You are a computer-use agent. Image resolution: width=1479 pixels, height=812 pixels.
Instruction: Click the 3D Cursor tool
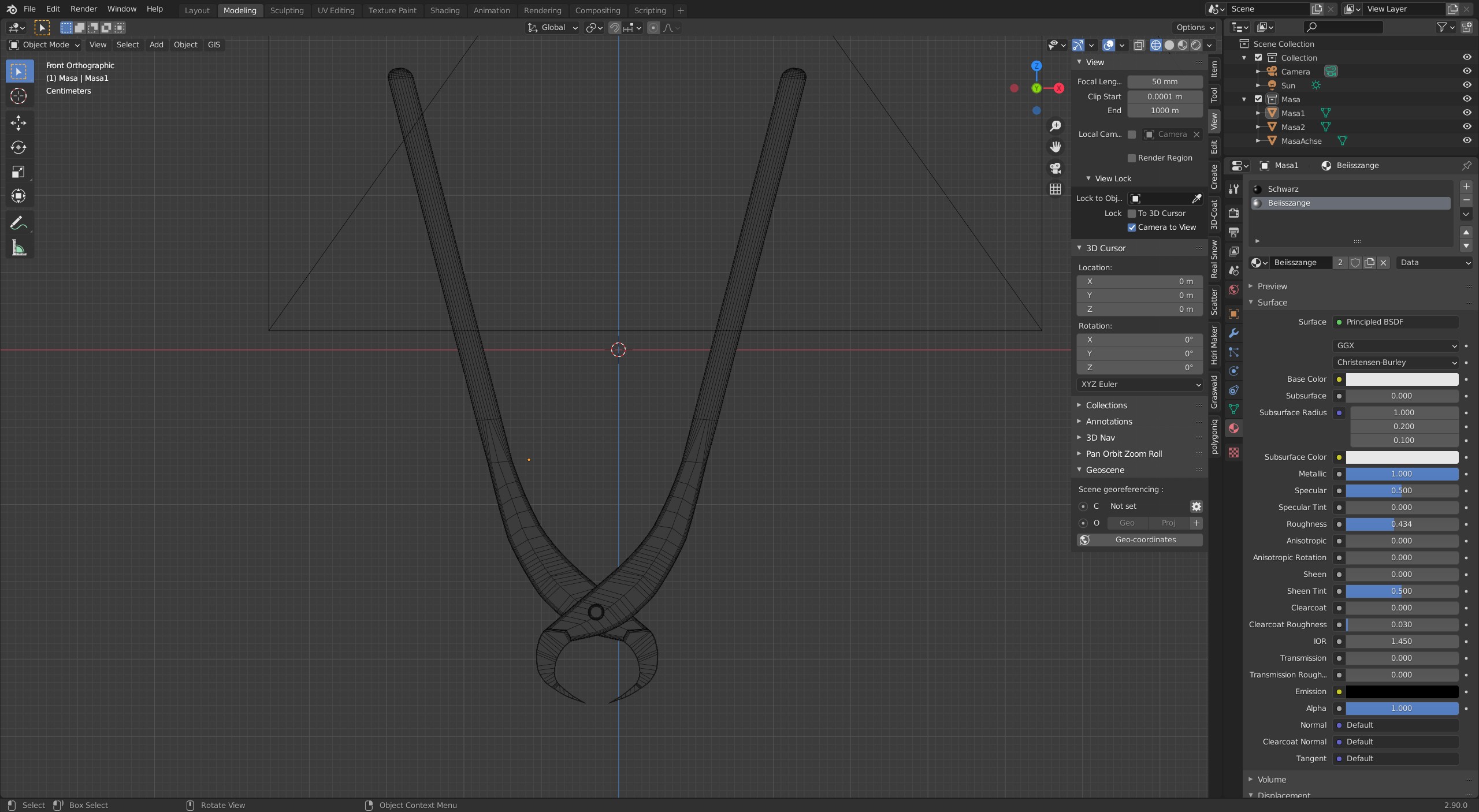(x=18, y=96)
